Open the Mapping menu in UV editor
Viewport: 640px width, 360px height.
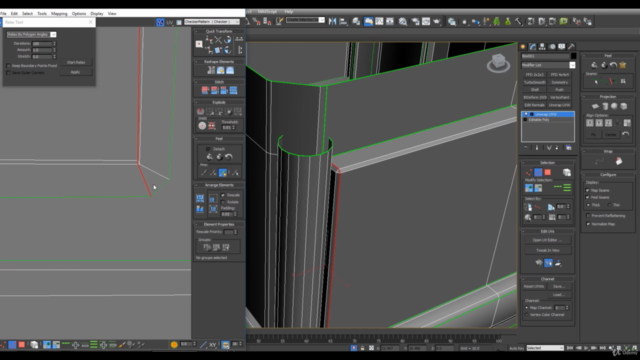coord(59,13)
